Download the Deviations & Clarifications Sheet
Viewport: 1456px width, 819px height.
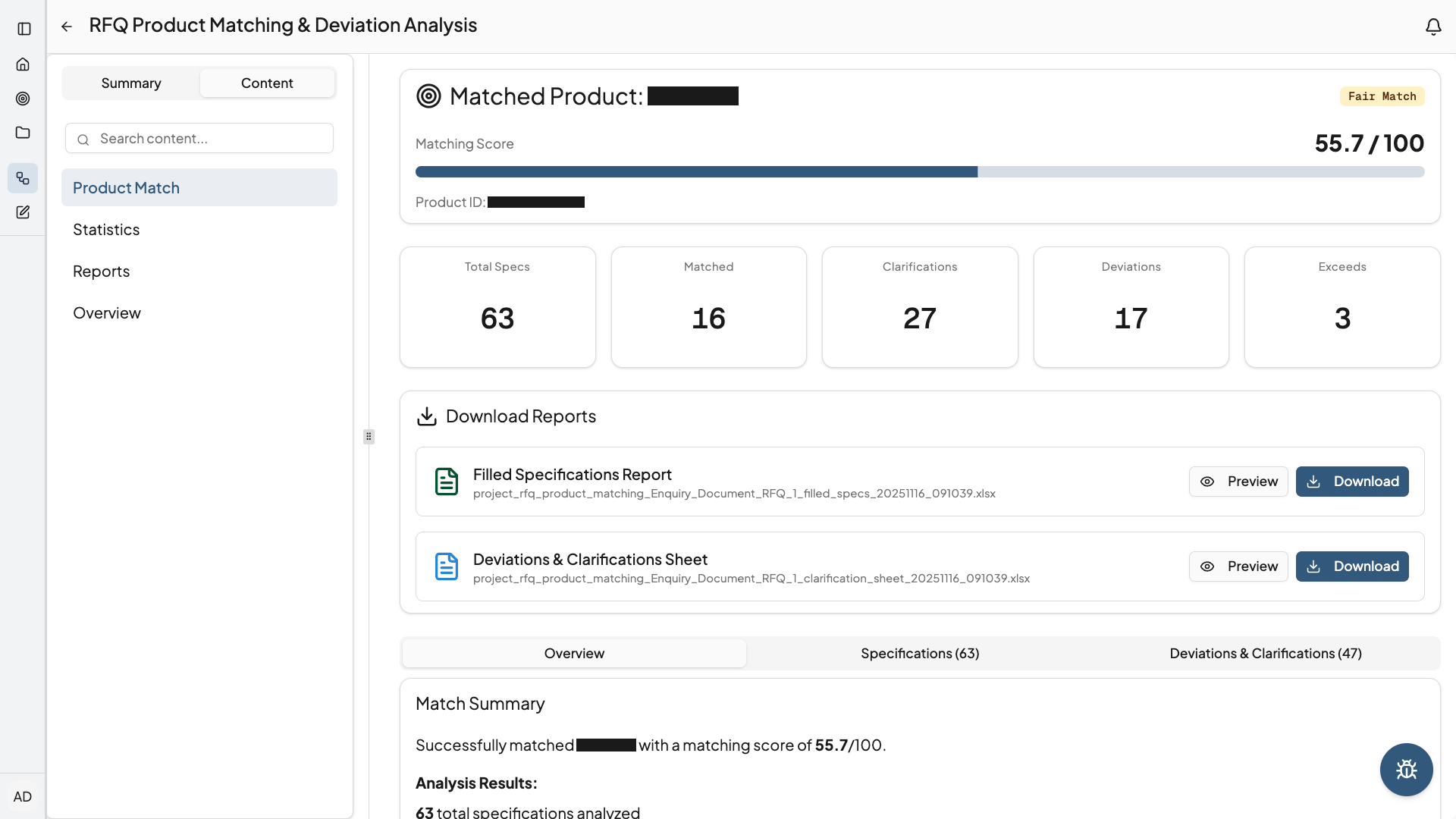tap(1352, 566)
